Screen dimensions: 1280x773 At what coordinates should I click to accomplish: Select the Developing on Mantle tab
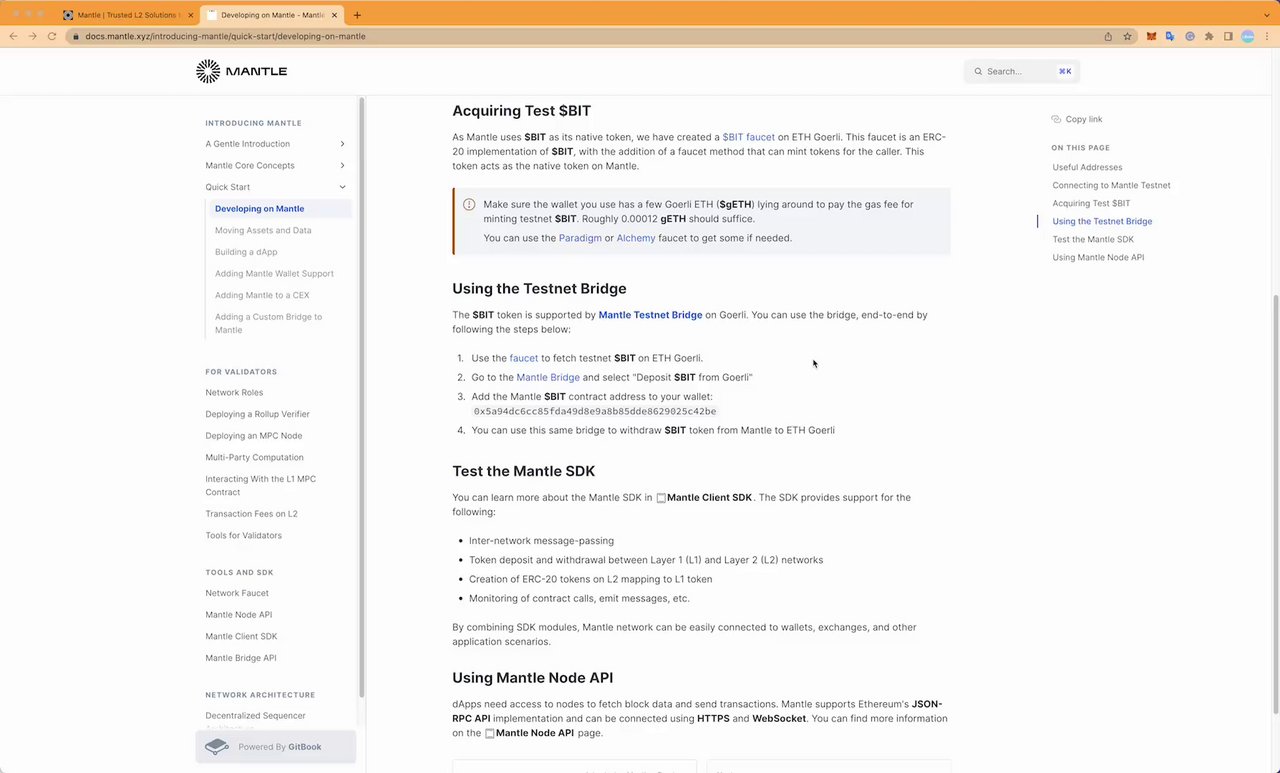pos(270,15)
